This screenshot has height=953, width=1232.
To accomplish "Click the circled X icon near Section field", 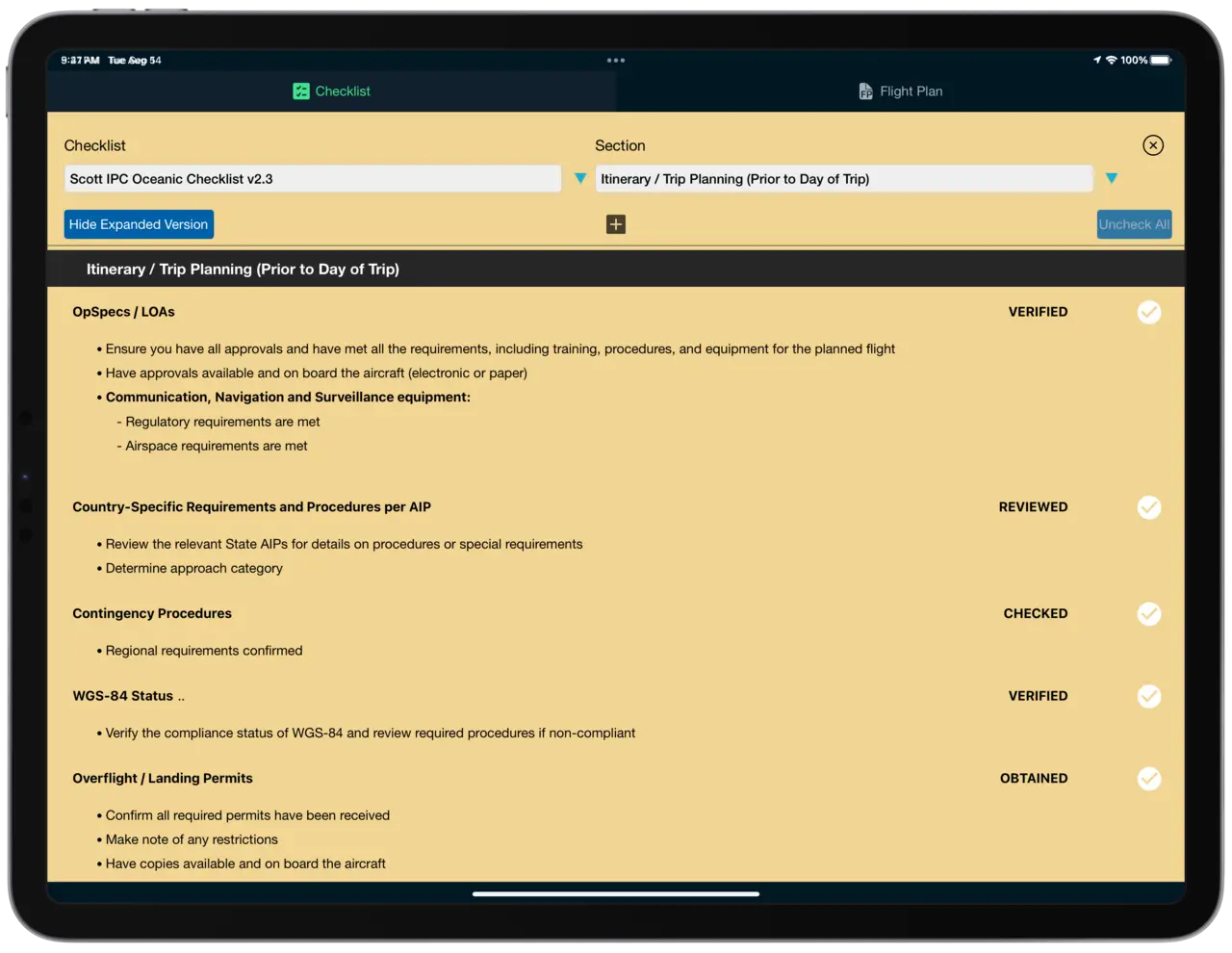I will pos(1153,145).
